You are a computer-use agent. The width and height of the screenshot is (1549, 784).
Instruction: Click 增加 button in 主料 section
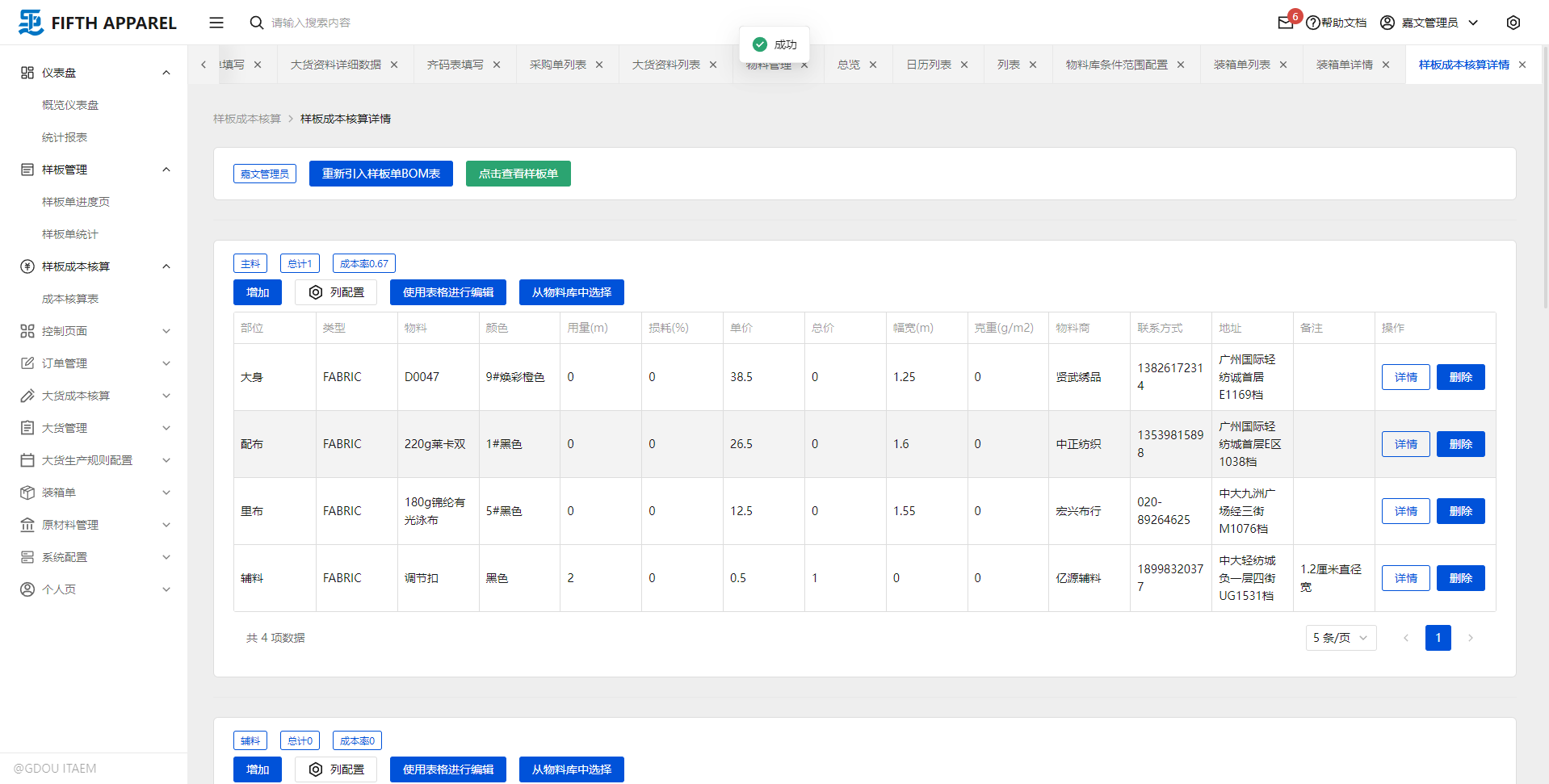click(x=258, y=292)
